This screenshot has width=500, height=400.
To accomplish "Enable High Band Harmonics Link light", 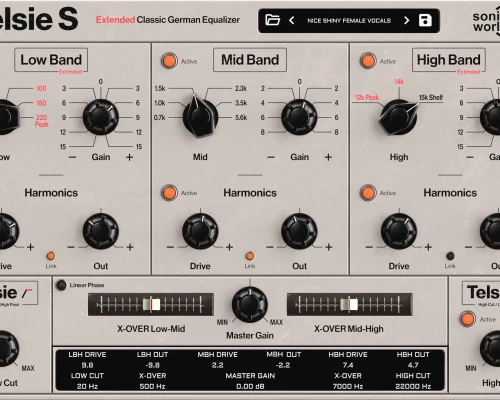I will 450,256.
